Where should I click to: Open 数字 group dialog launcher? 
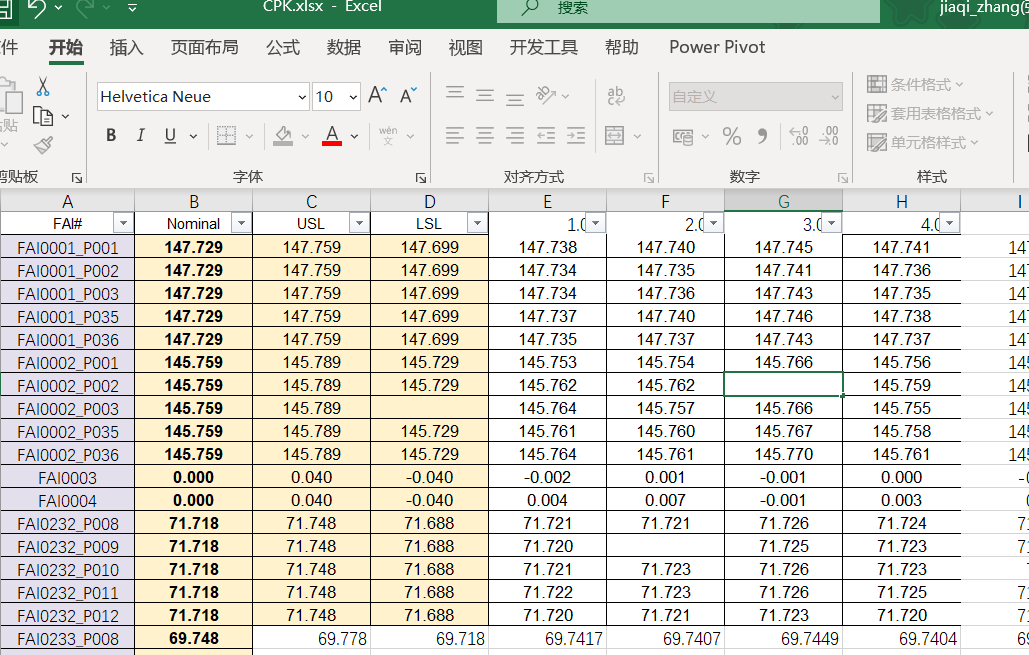[x=843, y=178]
